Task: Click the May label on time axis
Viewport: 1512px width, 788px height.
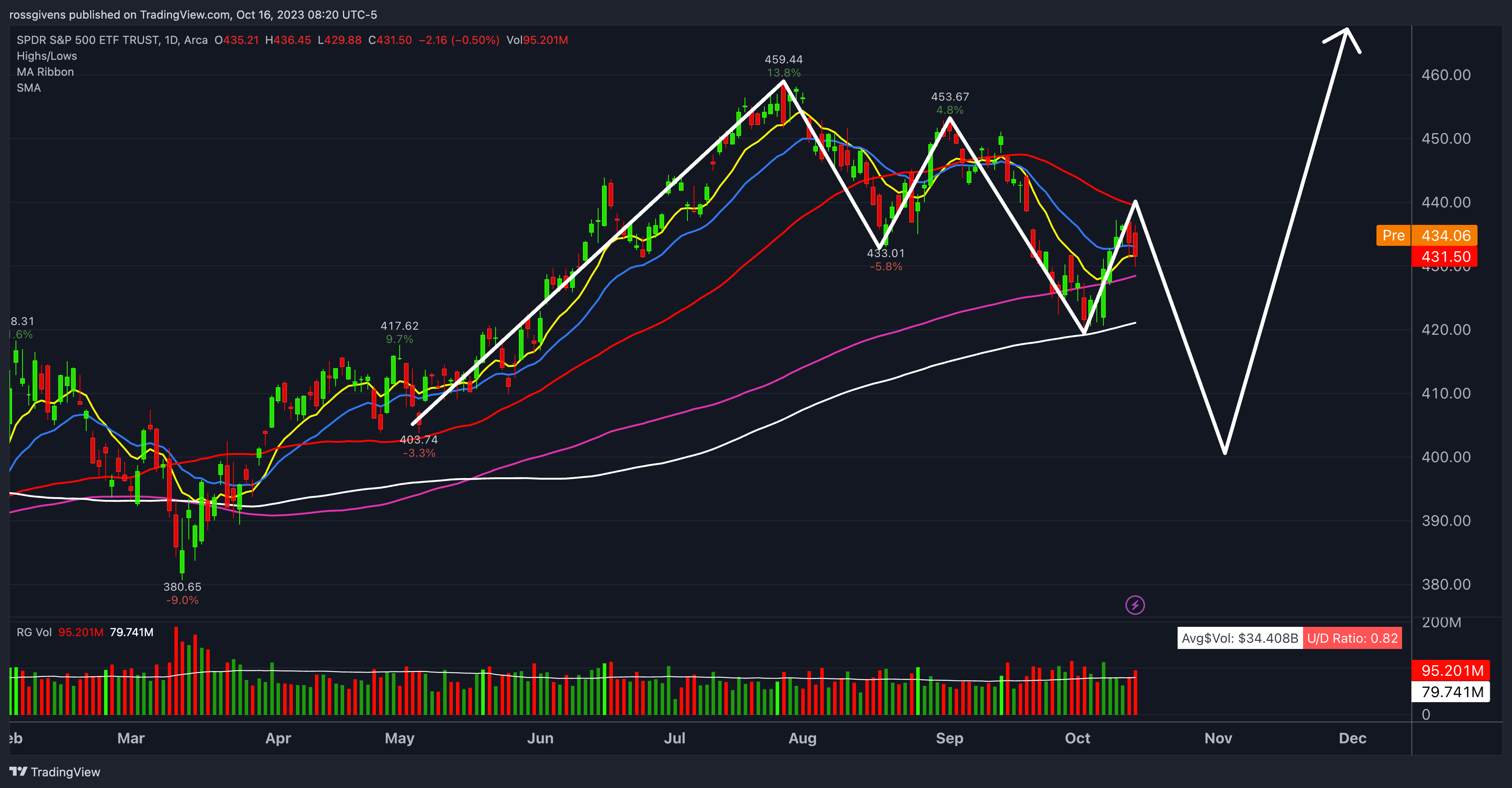Action: coord(400,738)
